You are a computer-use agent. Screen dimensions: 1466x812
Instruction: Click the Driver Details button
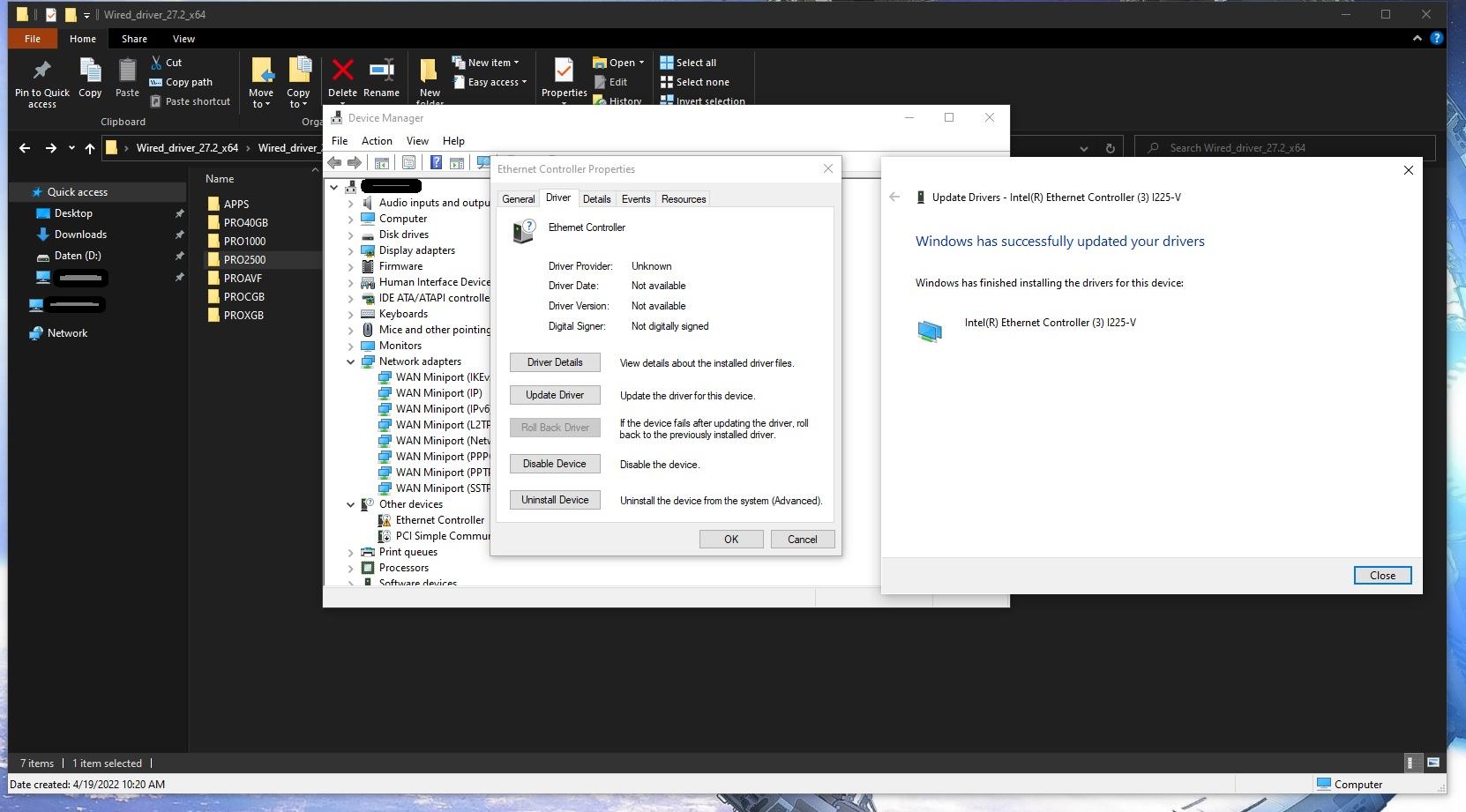tap(555, 362)
